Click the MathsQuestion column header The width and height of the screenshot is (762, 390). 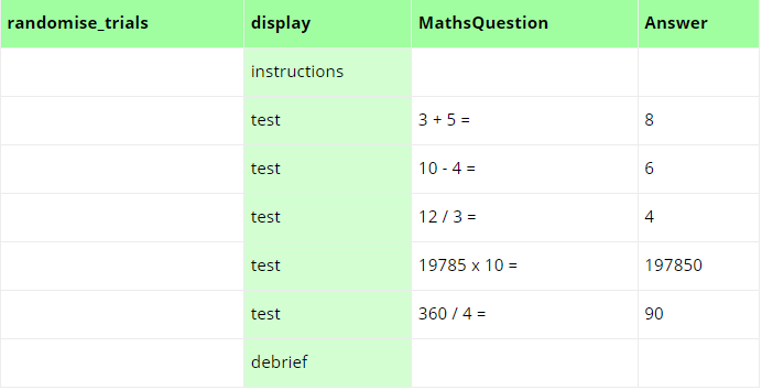pos(524,23)
